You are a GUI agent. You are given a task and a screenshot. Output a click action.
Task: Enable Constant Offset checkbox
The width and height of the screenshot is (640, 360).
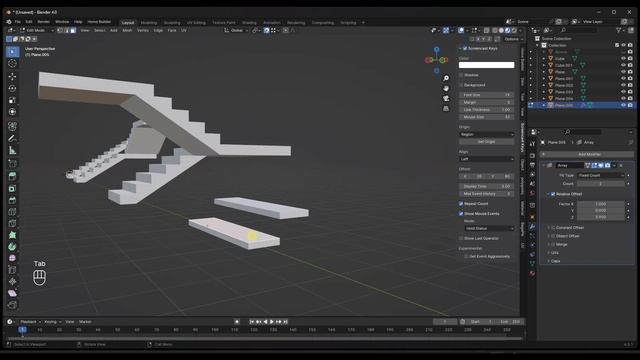(553, 228)
